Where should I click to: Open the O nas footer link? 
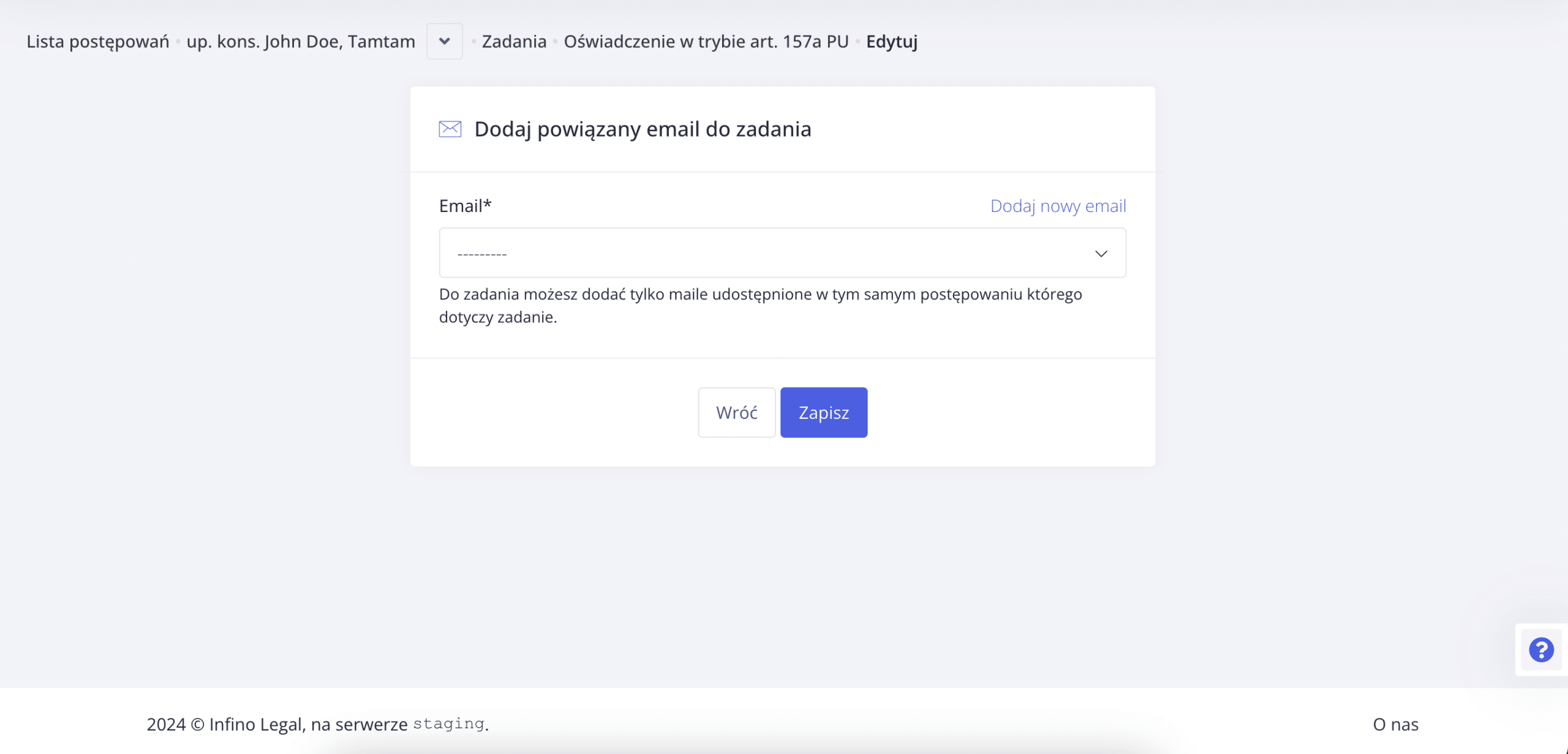[x=1395, y=724]
